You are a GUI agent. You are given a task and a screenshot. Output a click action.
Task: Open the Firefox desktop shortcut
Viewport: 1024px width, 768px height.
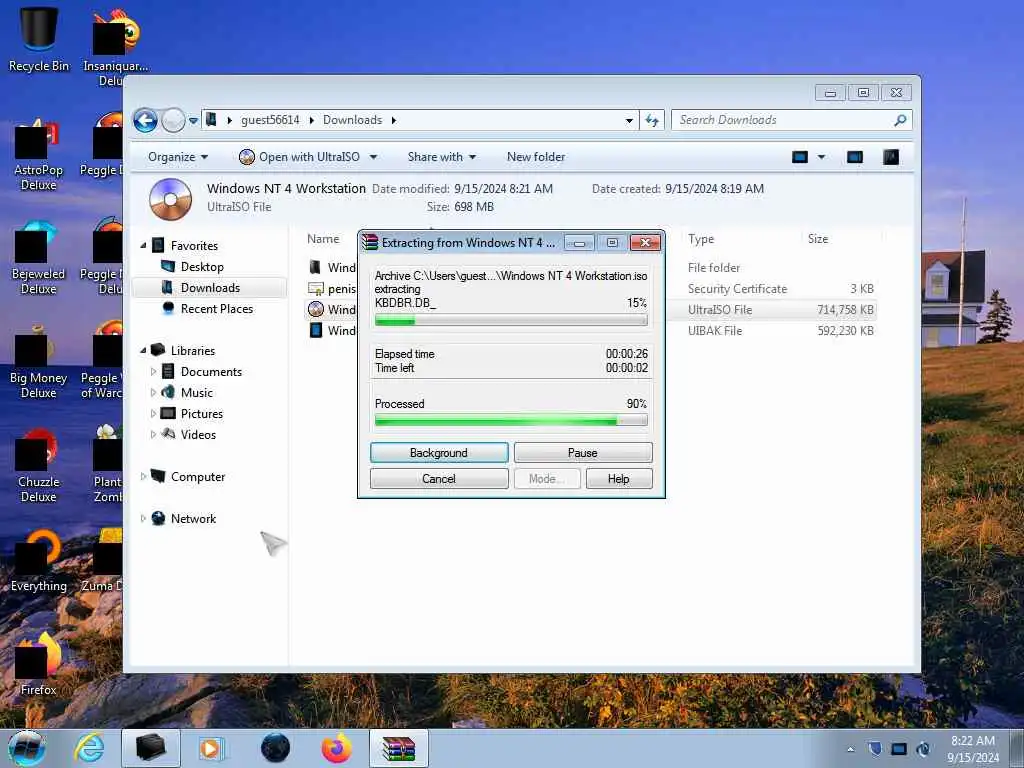pos(39,663)
